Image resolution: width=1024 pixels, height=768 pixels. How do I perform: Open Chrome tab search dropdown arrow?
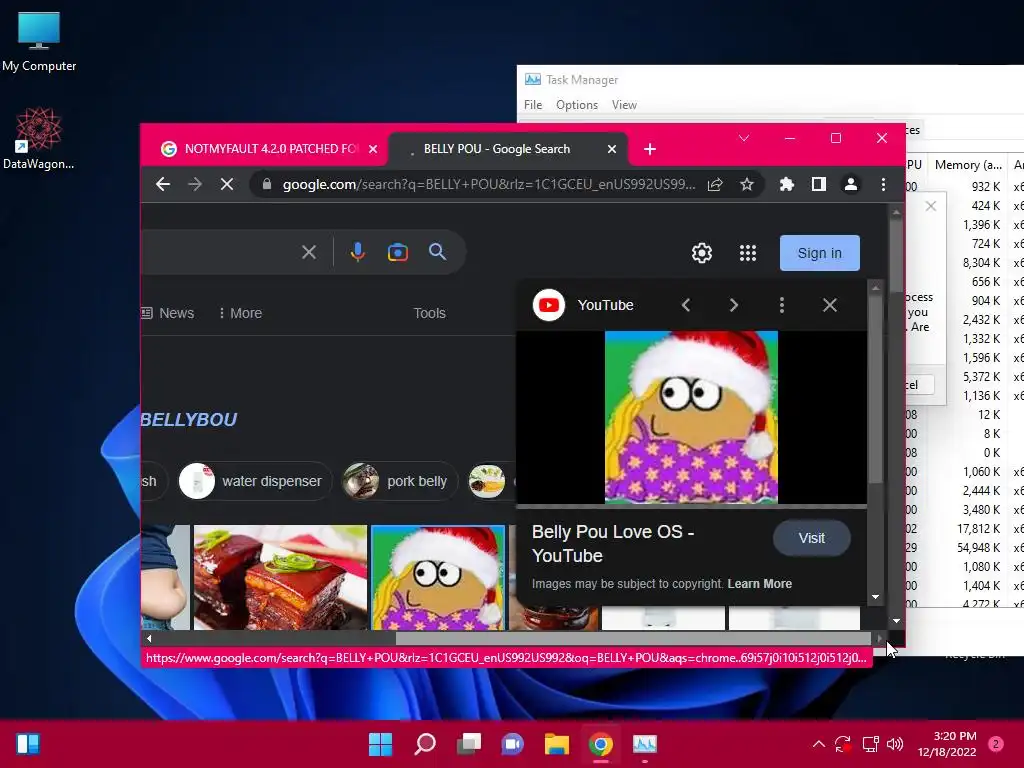click(x=744, y=138)
